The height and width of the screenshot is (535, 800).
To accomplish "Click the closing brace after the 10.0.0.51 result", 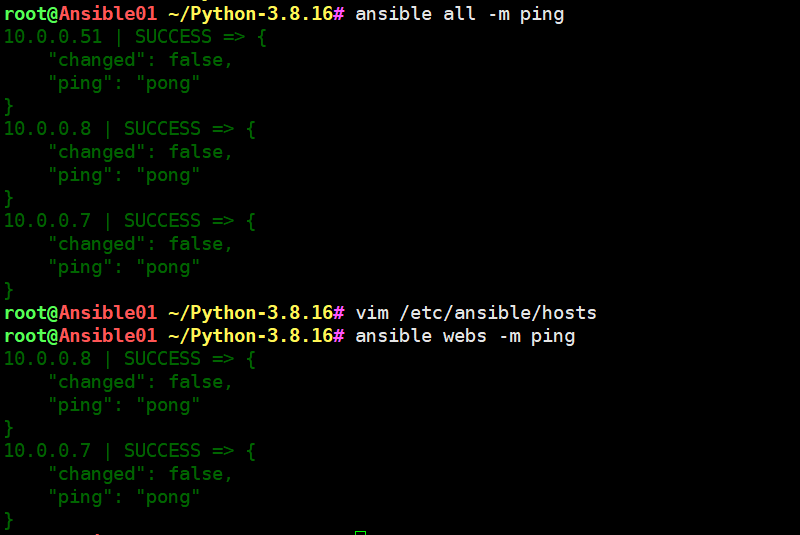I will click(x=9, y=107).
